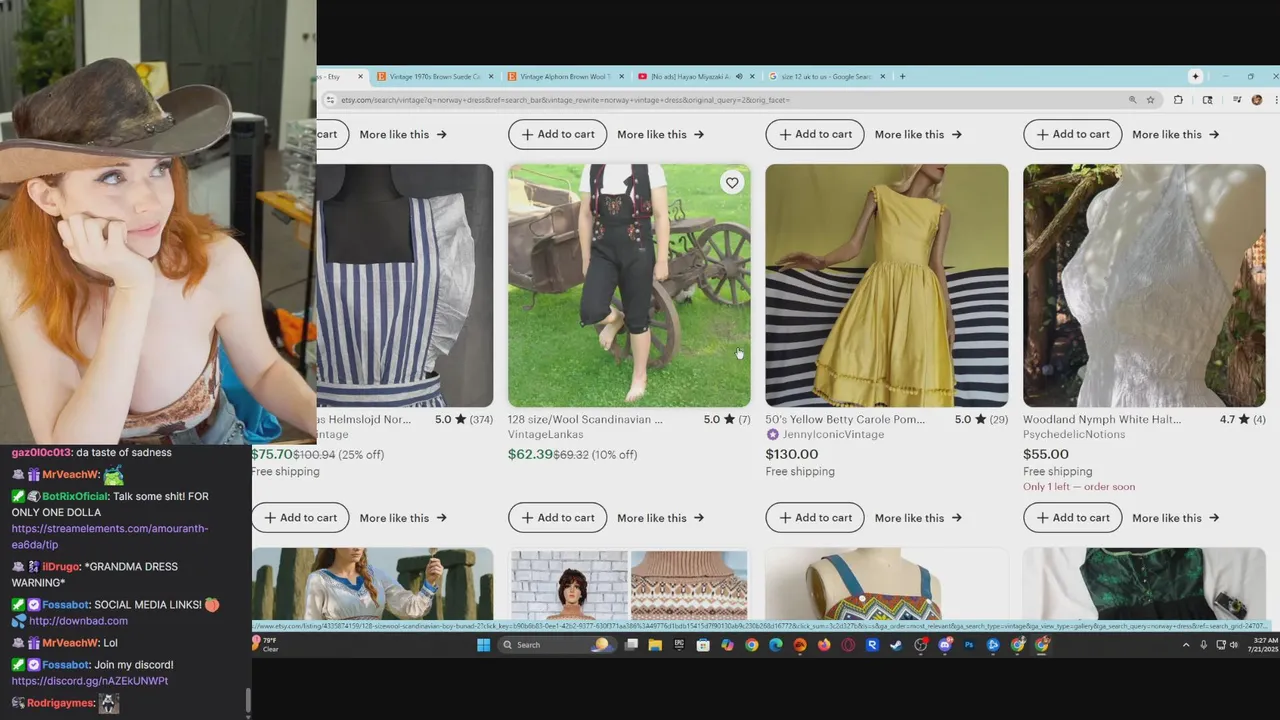Open Photoshop from the taskbar
This screenshot has width=1280, height=720.
point(969,645)
